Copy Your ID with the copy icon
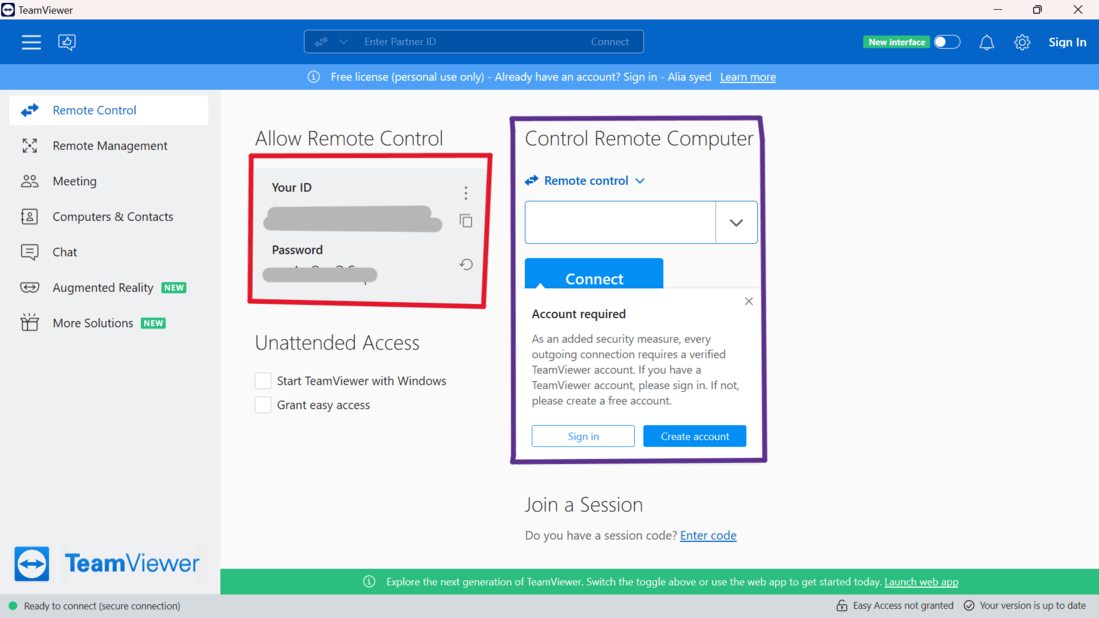 click(465, 221)
